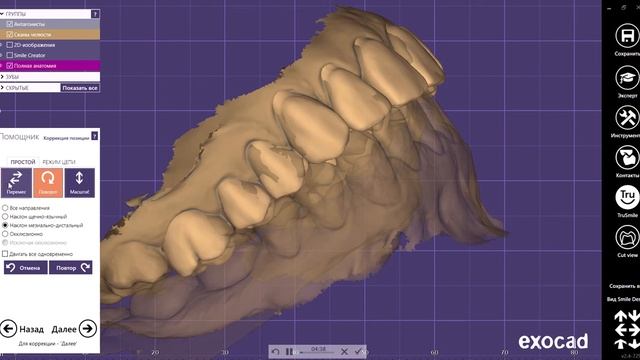
Task: Click the Коррекция позиции step title
Action: (66, 138)
